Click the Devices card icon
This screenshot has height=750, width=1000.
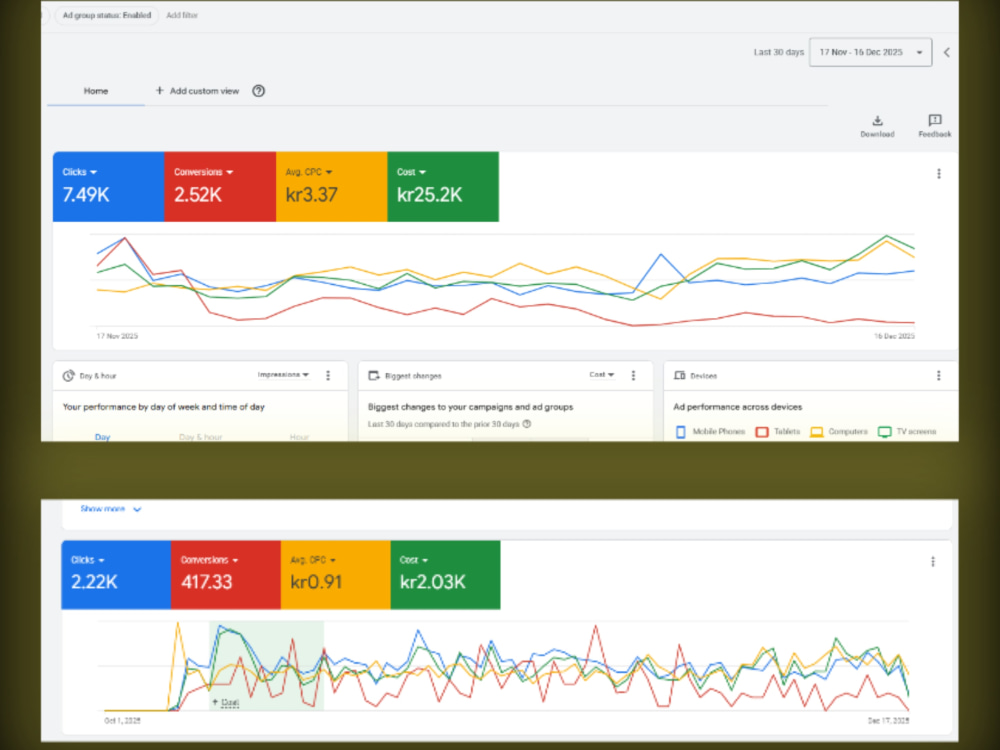pyautogui.click(x=679, y=376)
